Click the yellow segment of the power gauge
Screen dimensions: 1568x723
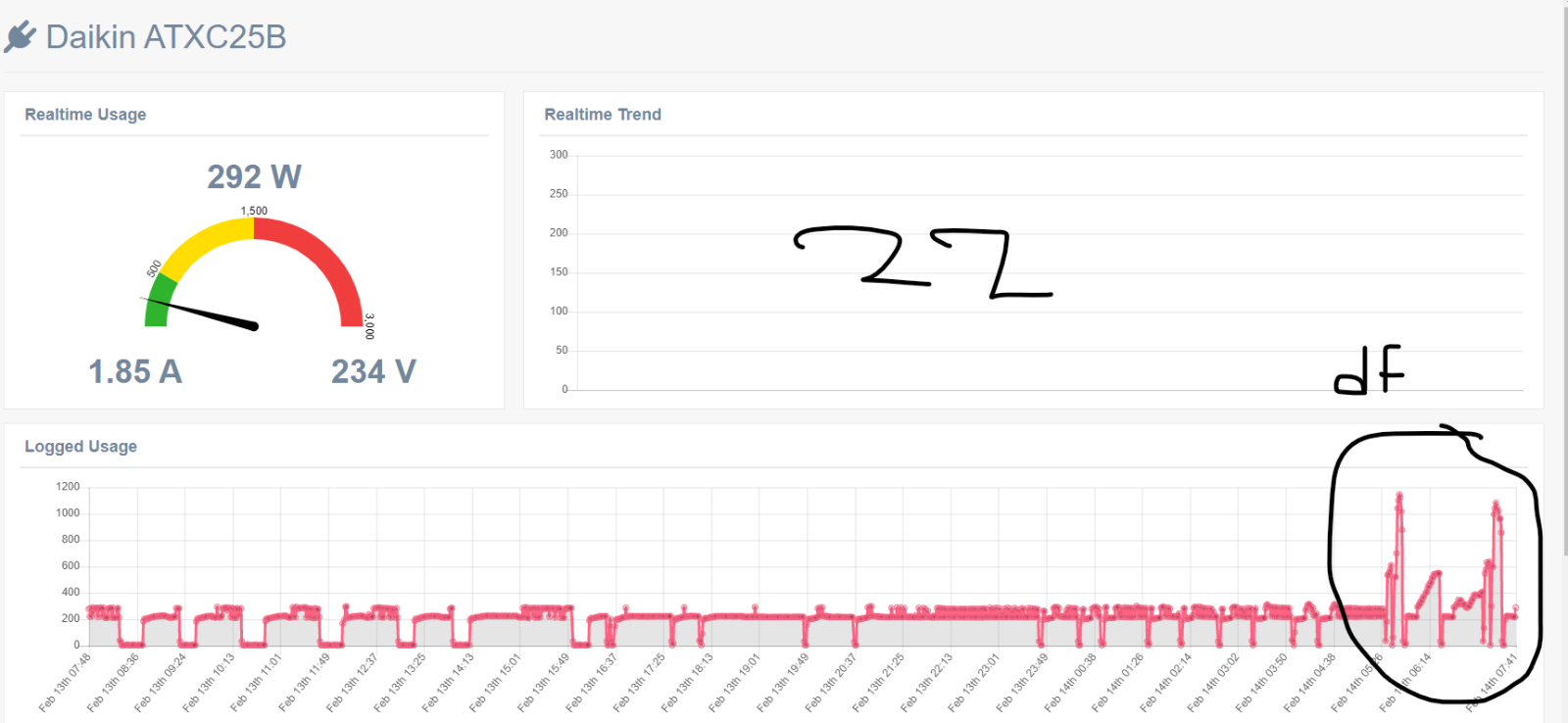[x=206, y=243]
